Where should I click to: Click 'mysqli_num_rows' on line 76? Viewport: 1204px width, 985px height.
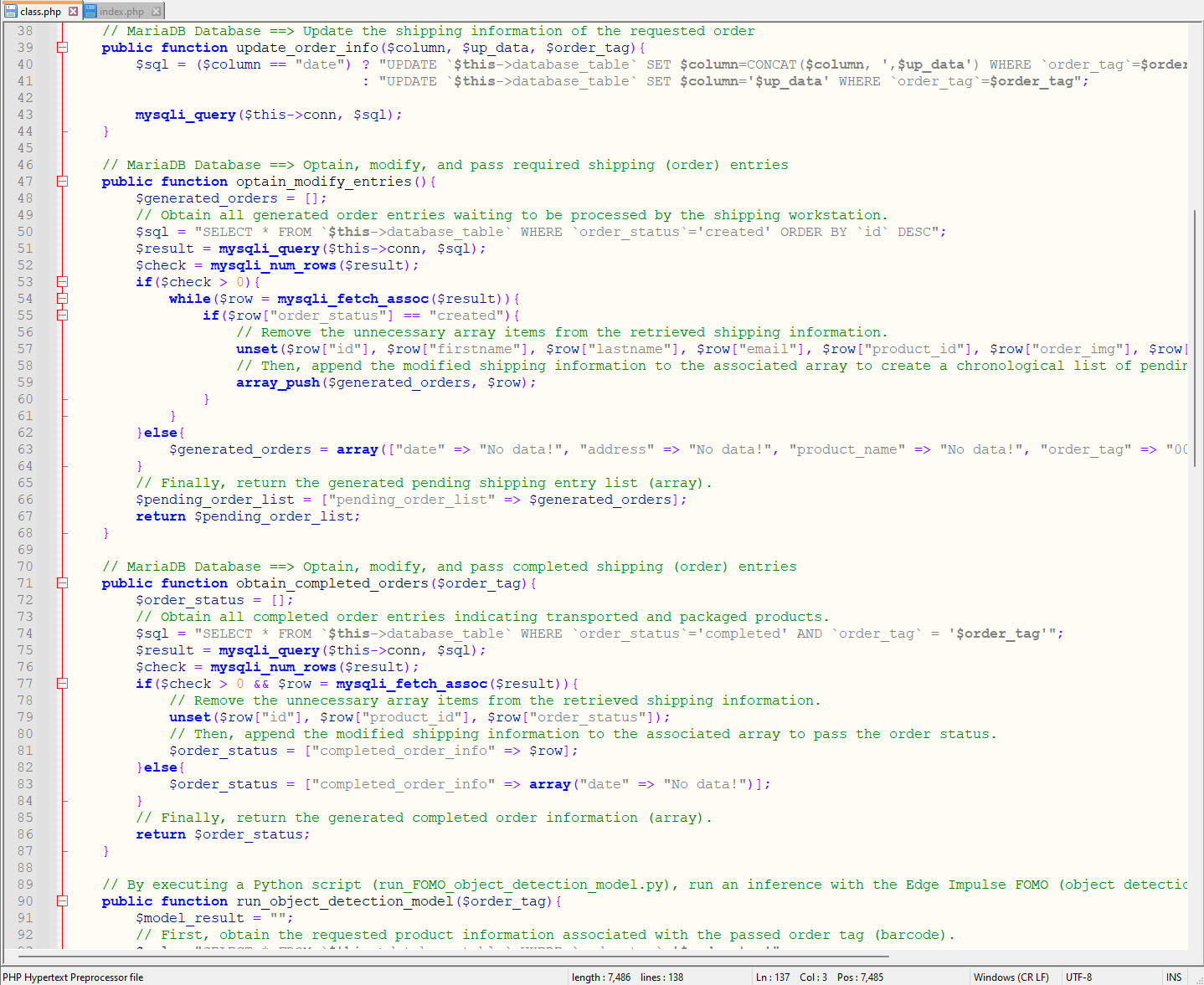(x=274, y=667)
